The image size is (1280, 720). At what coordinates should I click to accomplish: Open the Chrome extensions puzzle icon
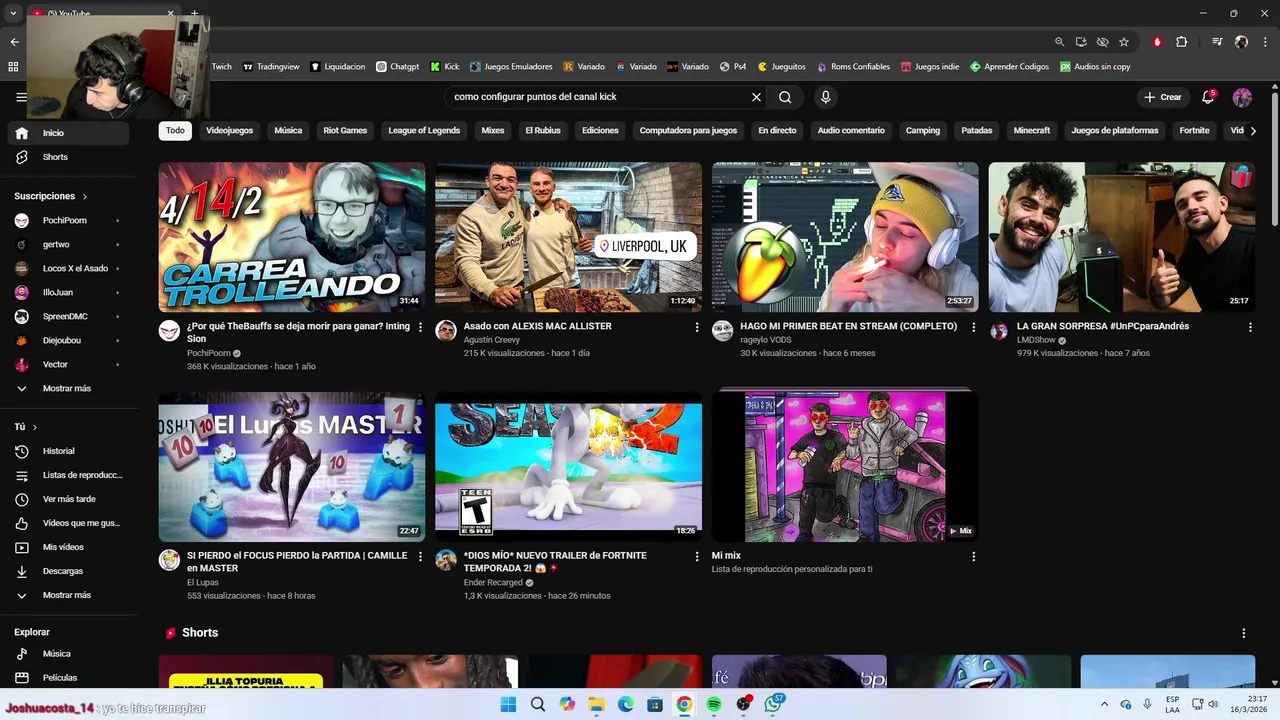[x=1182, y=42]
